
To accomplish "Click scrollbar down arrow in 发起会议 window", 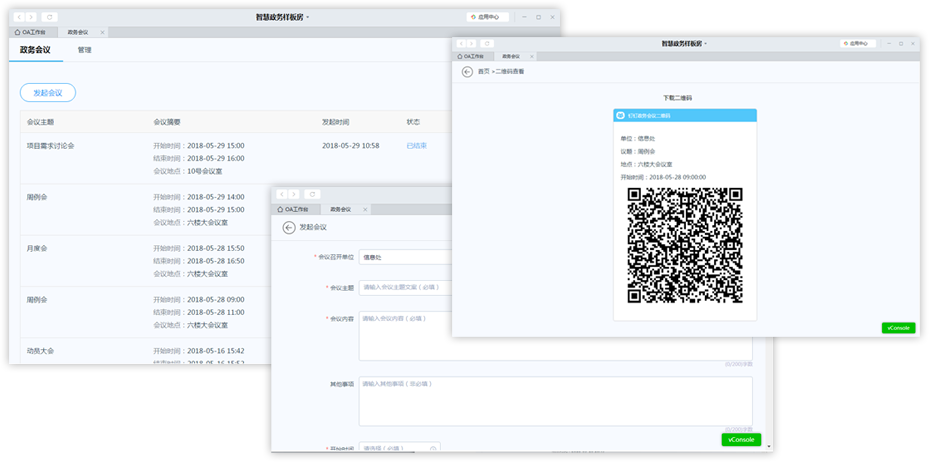I will tap(769, 447).
